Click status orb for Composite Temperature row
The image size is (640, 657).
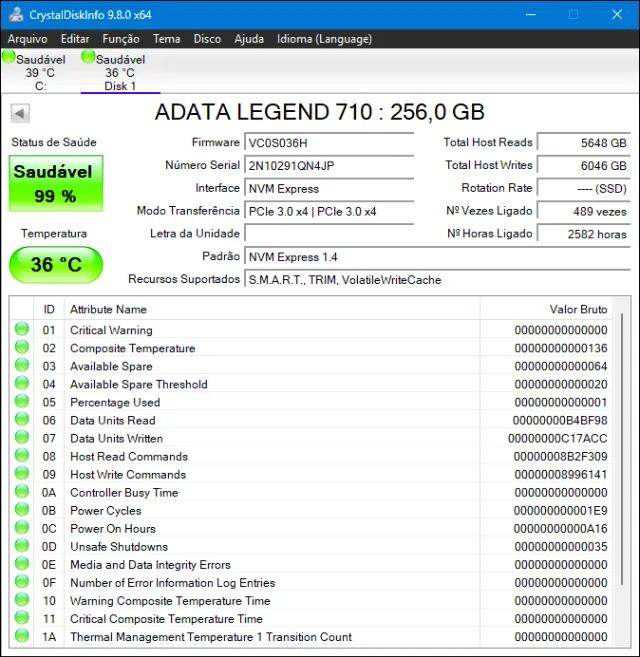coord(22,347)
